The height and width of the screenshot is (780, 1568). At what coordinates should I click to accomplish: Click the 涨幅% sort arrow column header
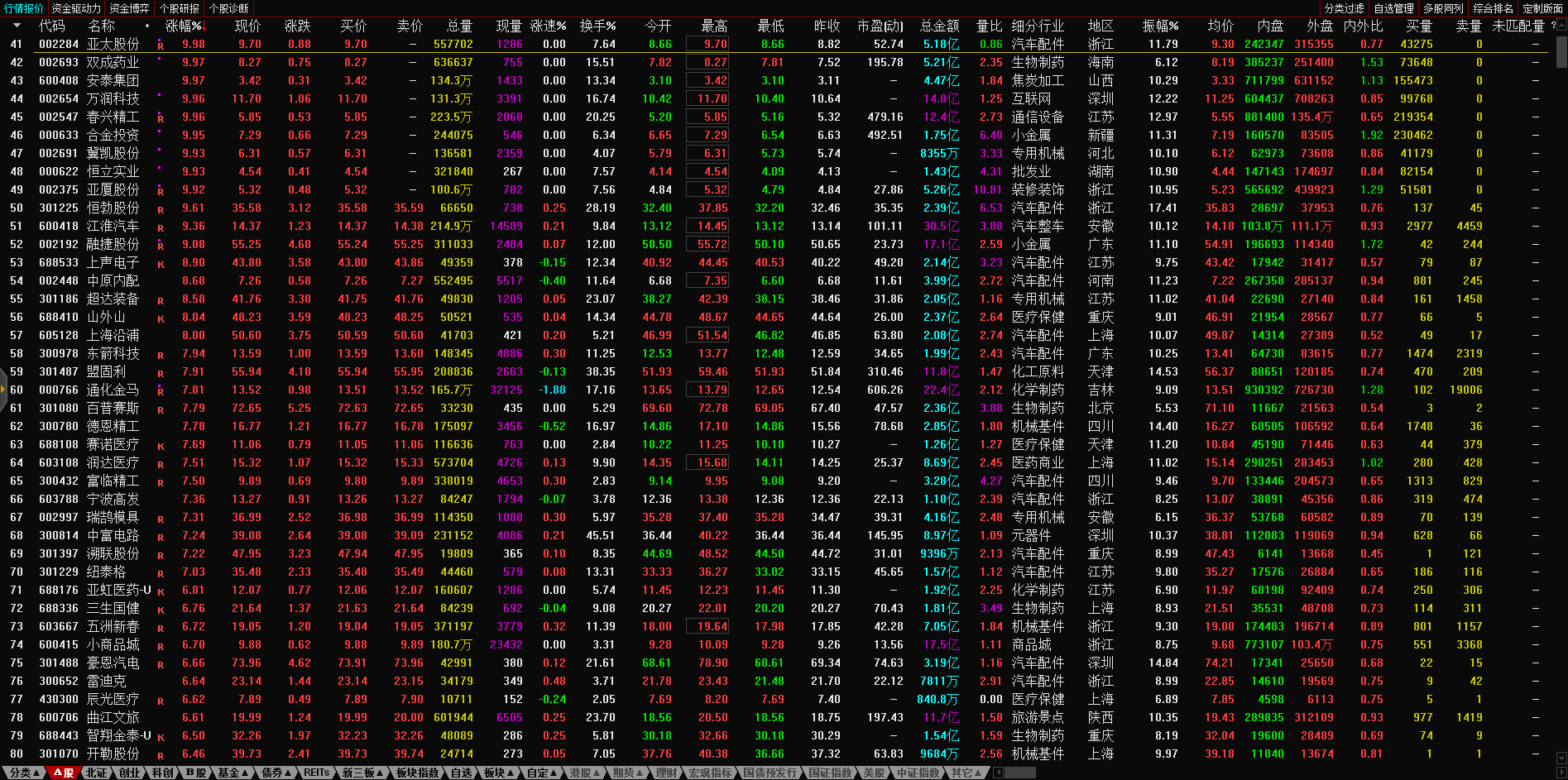point(183,26)
